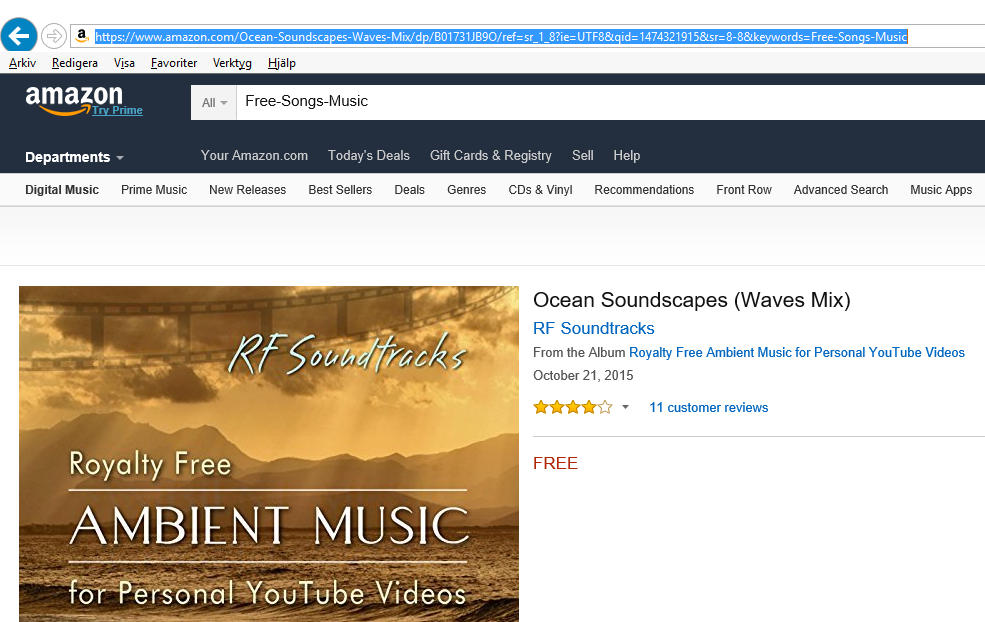Screen dimensions: 985x622
Task: Click the Amazon logo
Action: pyautogui.click(x=73, y=99)
